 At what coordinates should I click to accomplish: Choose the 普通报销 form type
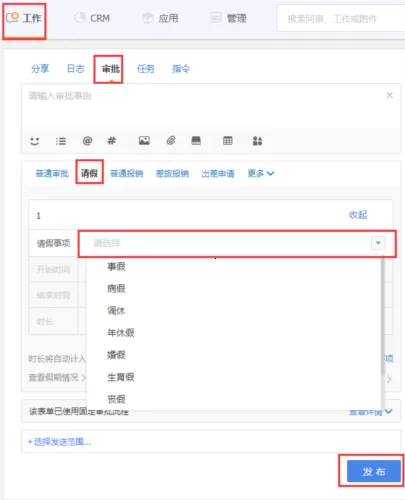click(x=127, y=173)
